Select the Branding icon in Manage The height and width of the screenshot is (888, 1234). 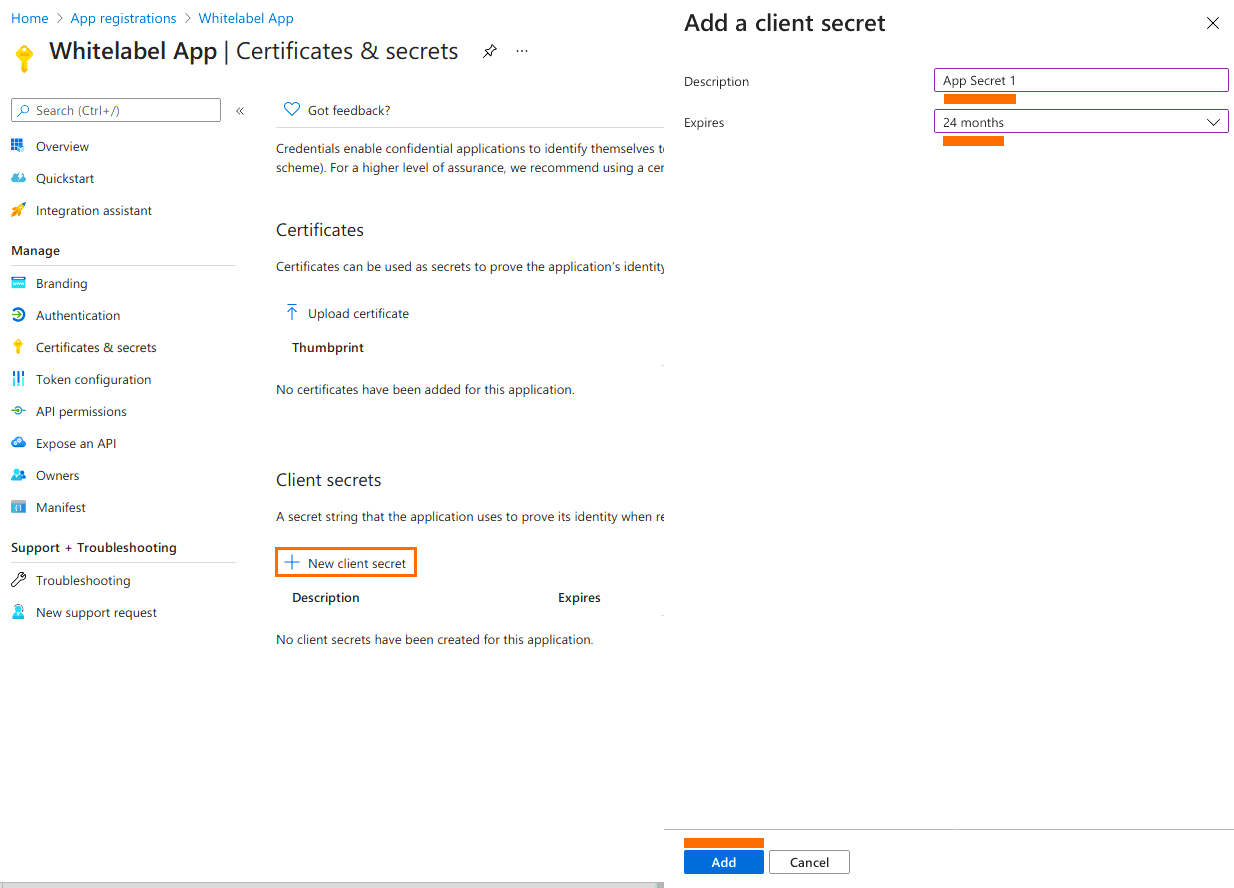click(18, 284)
